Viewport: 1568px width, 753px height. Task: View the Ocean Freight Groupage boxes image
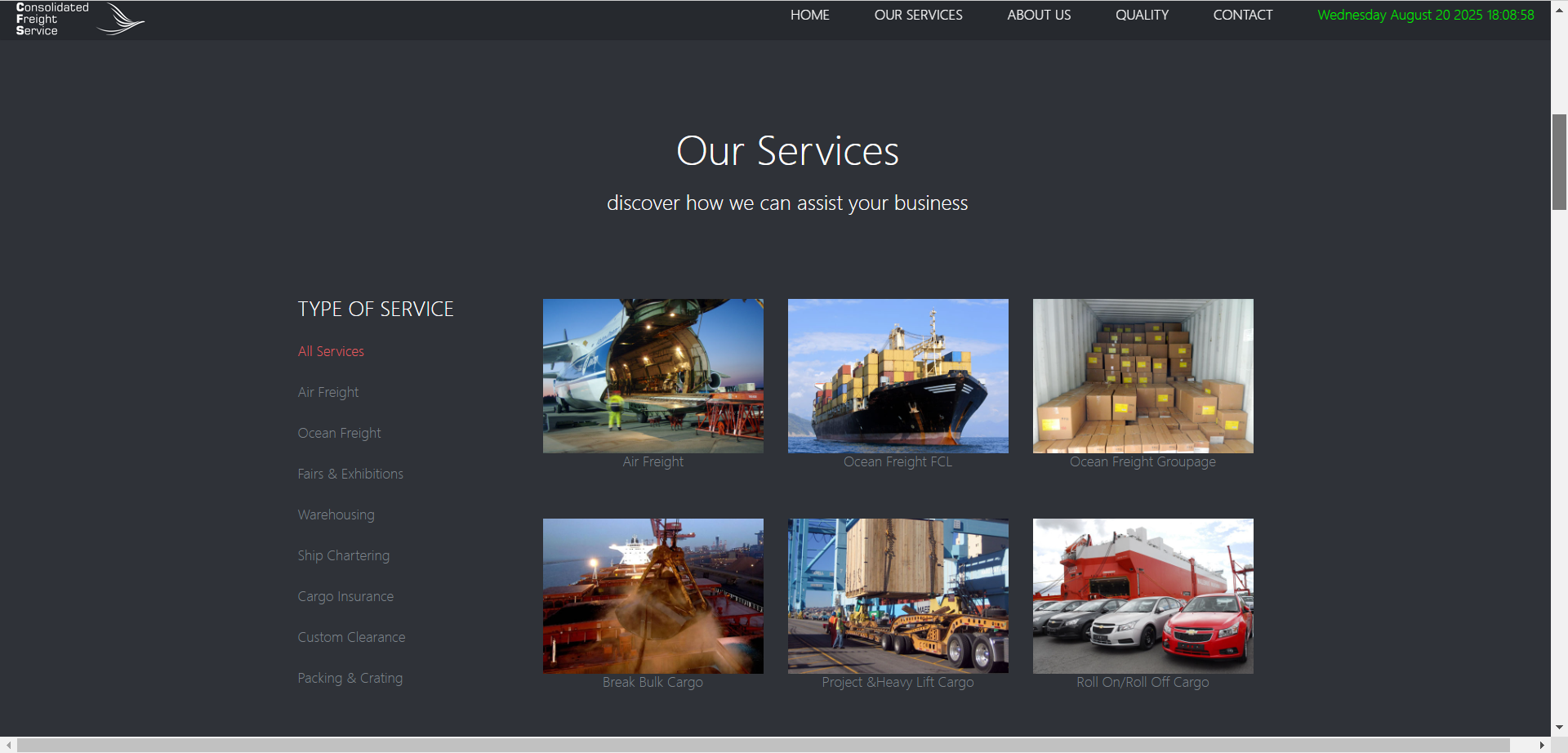pyautogui.click(x=1143, y=376)
